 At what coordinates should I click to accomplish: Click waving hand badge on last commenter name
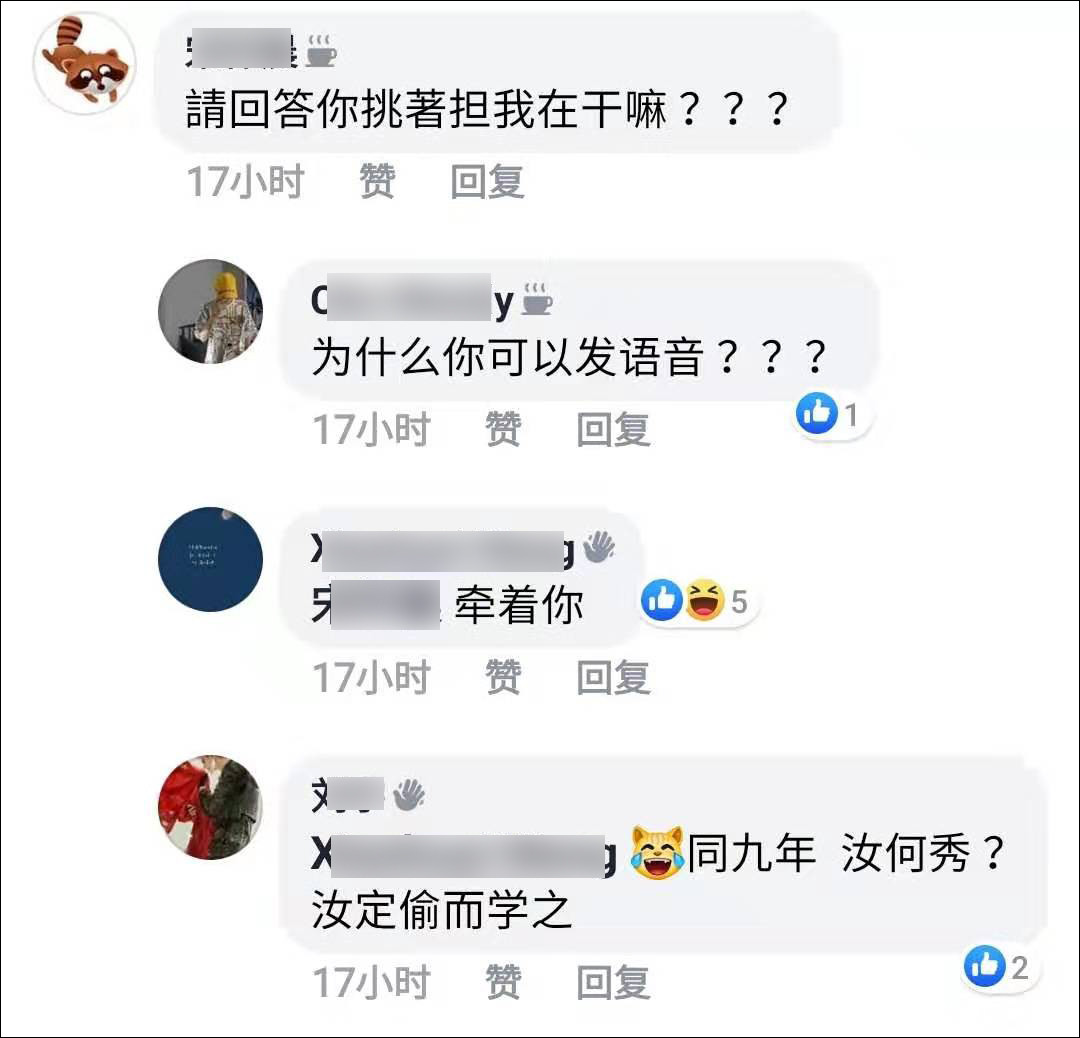pos(408,795)
